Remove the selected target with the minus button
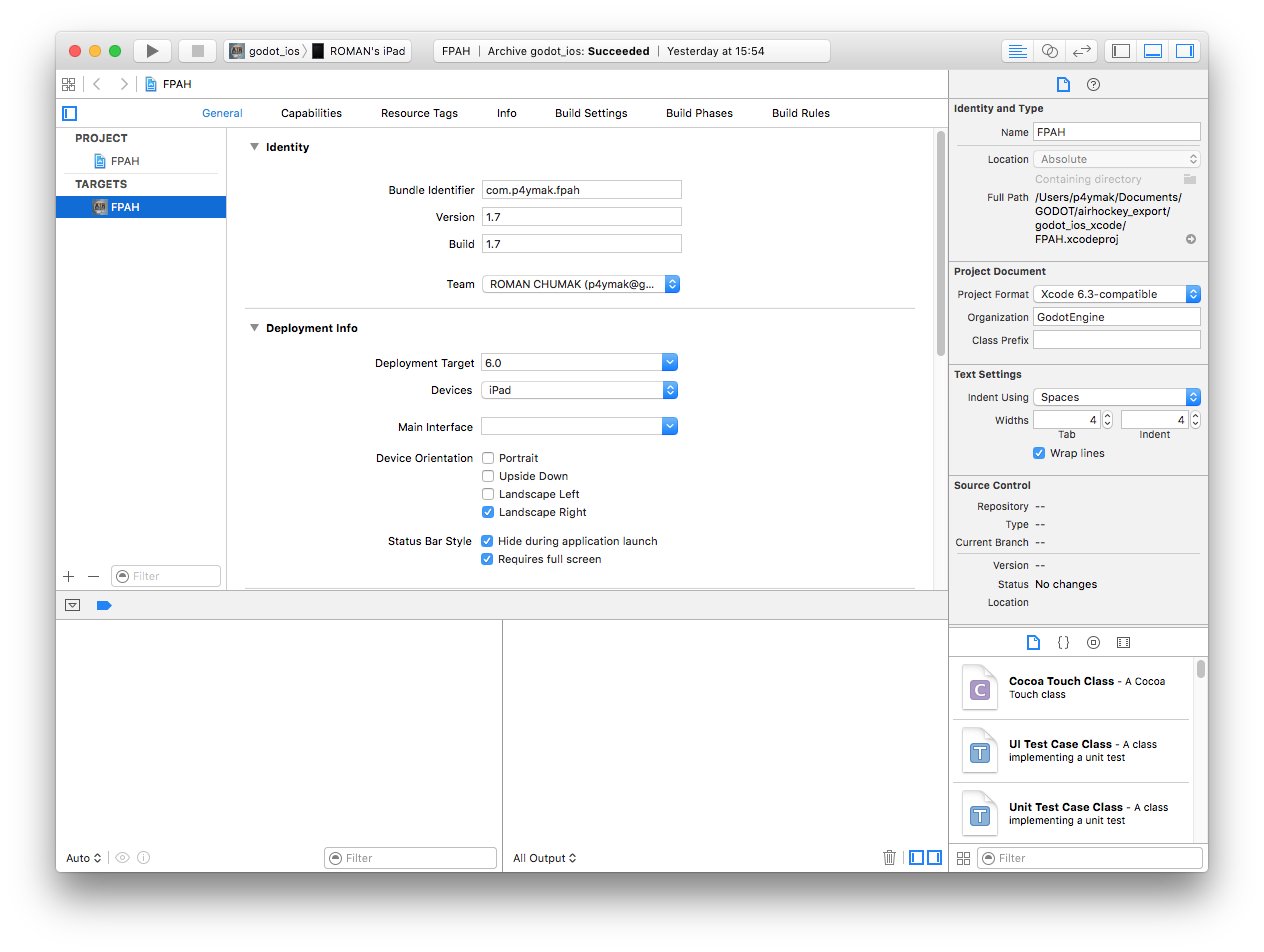 coord(93,576)
